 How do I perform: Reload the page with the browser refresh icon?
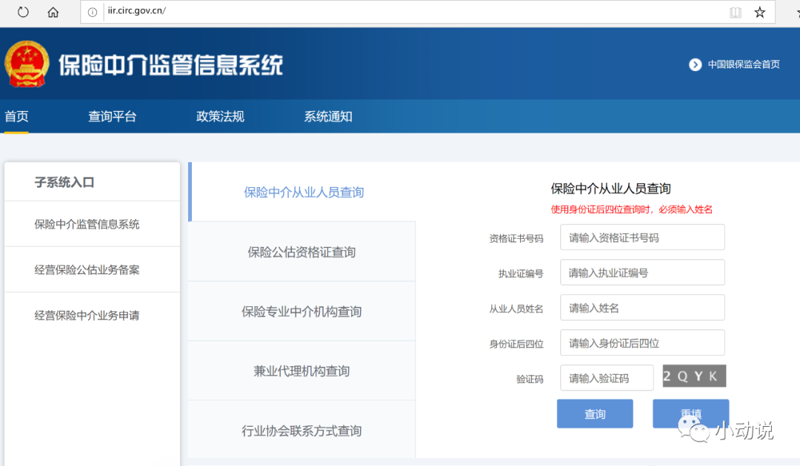(x=23, y=12)
